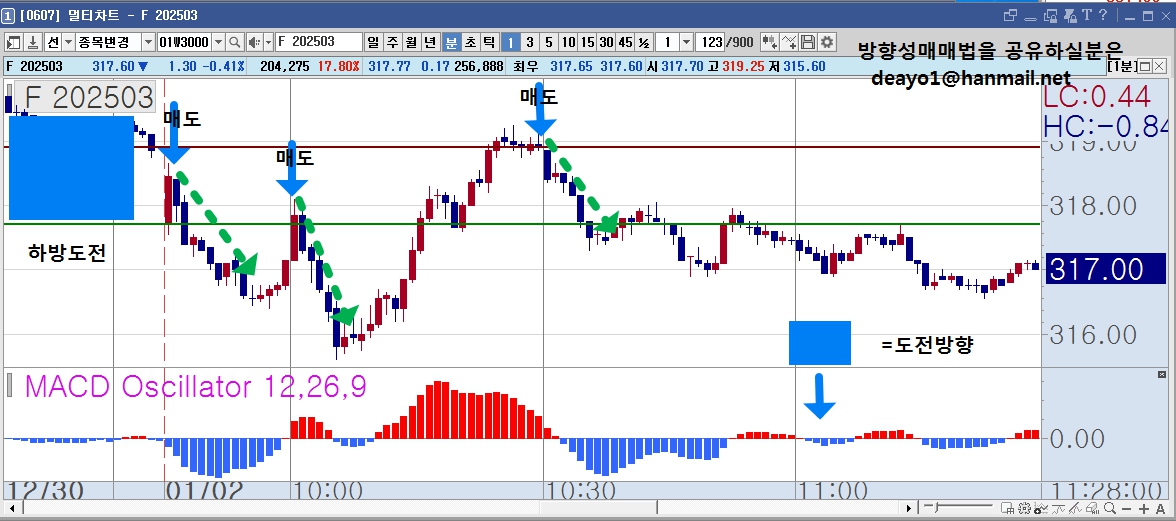Open the 선 chart-type dropdown arrow

(x=68, y=42)
